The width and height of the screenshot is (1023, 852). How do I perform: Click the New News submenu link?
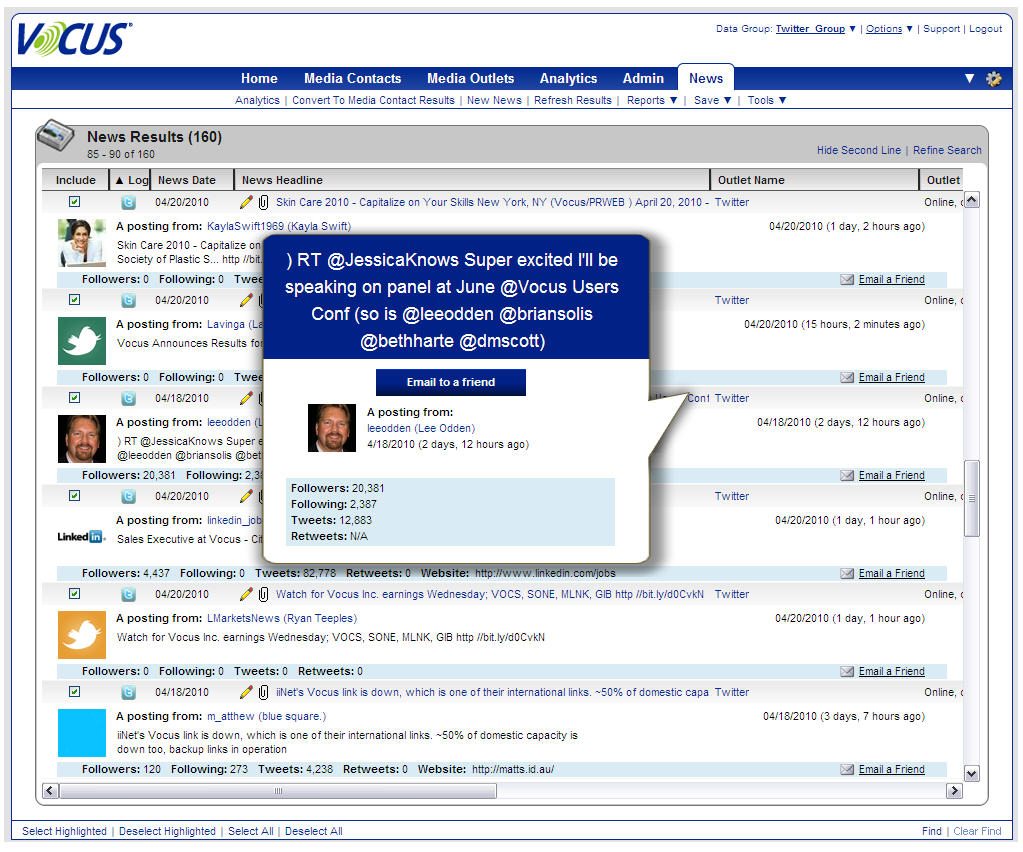tap(494, 100)
